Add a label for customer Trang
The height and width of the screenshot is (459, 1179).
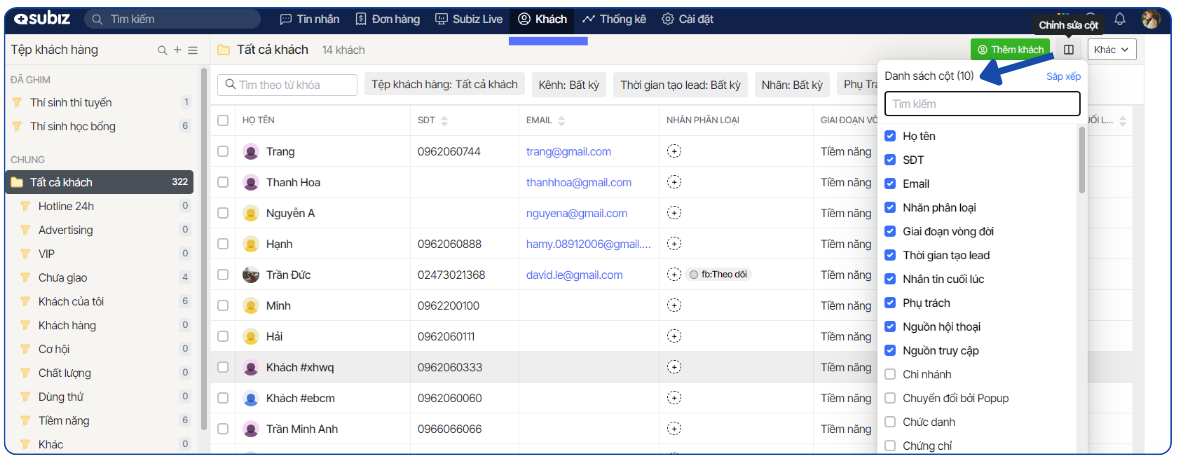coord(674,151)
